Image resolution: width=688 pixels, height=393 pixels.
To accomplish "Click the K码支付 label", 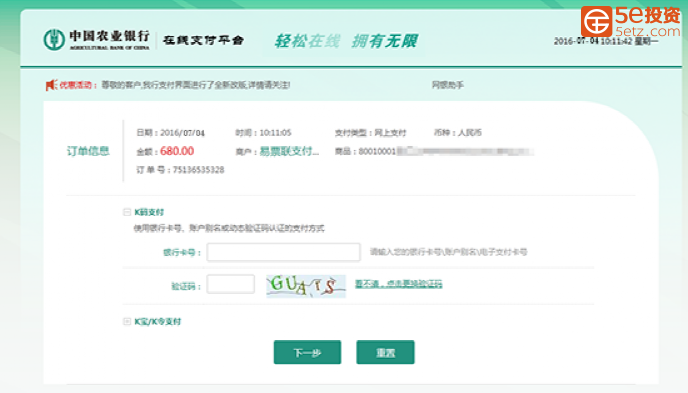I will pyautogui.click(x=149, y=212).
